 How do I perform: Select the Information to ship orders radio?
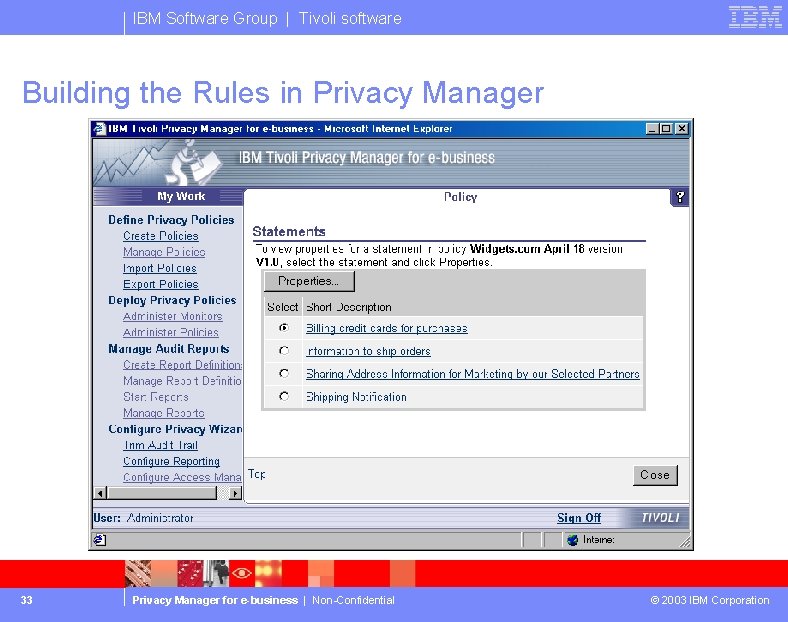click(284, 351)
